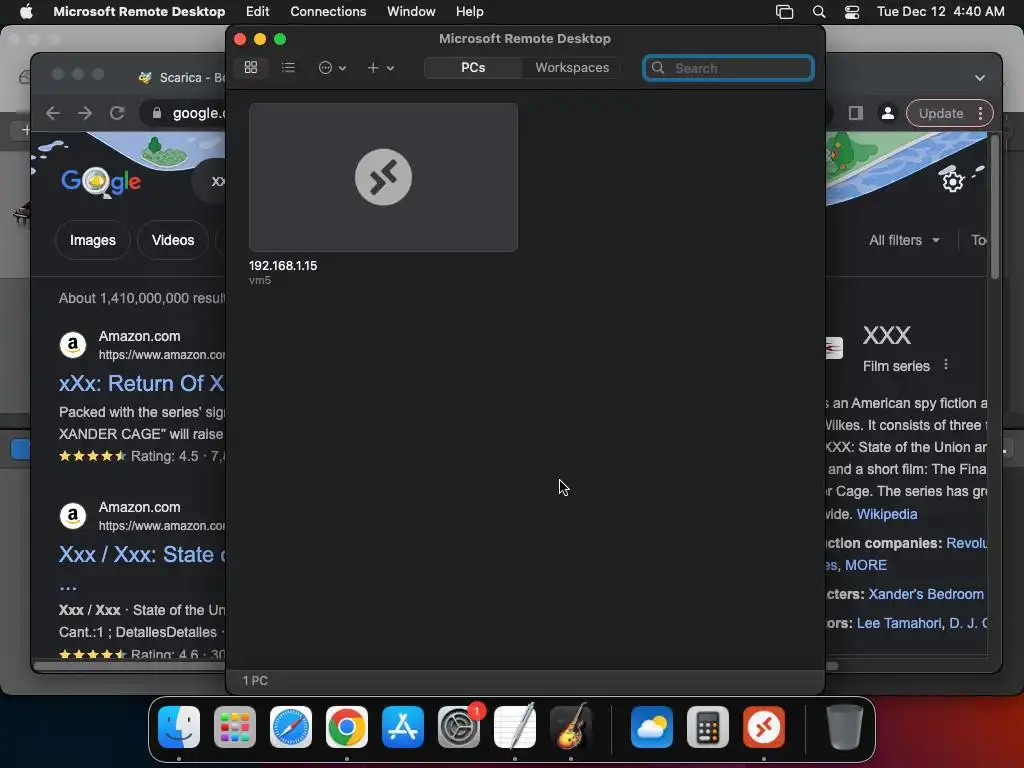The width and height of the screenshot is (1024, 768).
Task: Open the Connections menu
Action: (x=328, y=11)
